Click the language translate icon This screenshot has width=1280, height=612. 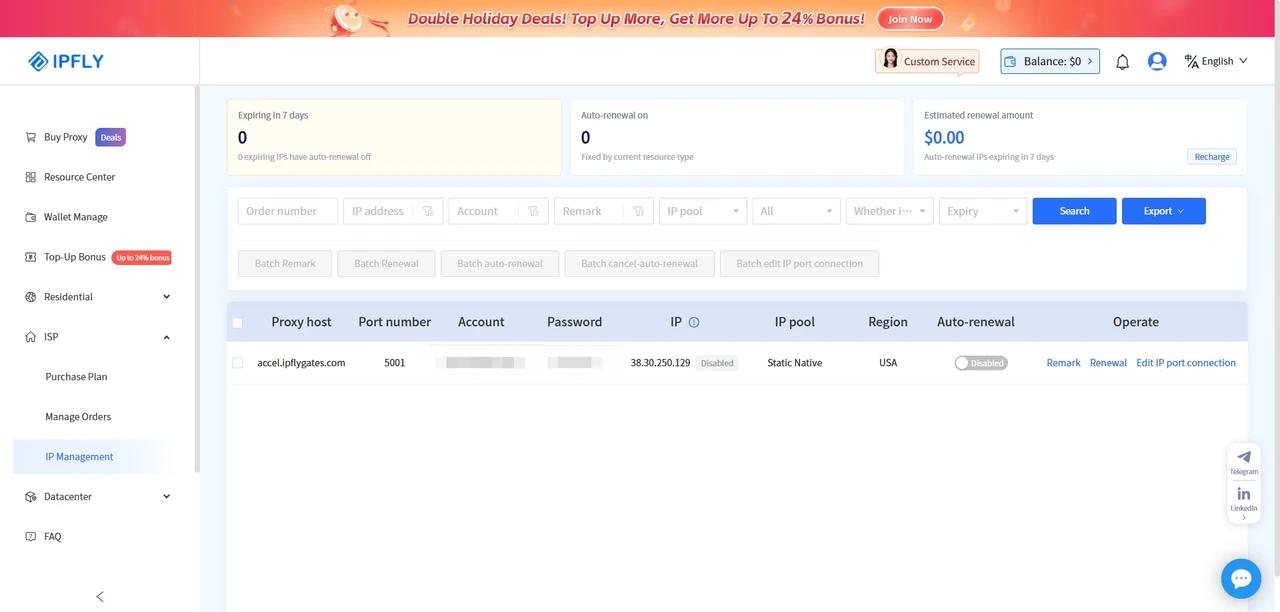click(1191, 61)
